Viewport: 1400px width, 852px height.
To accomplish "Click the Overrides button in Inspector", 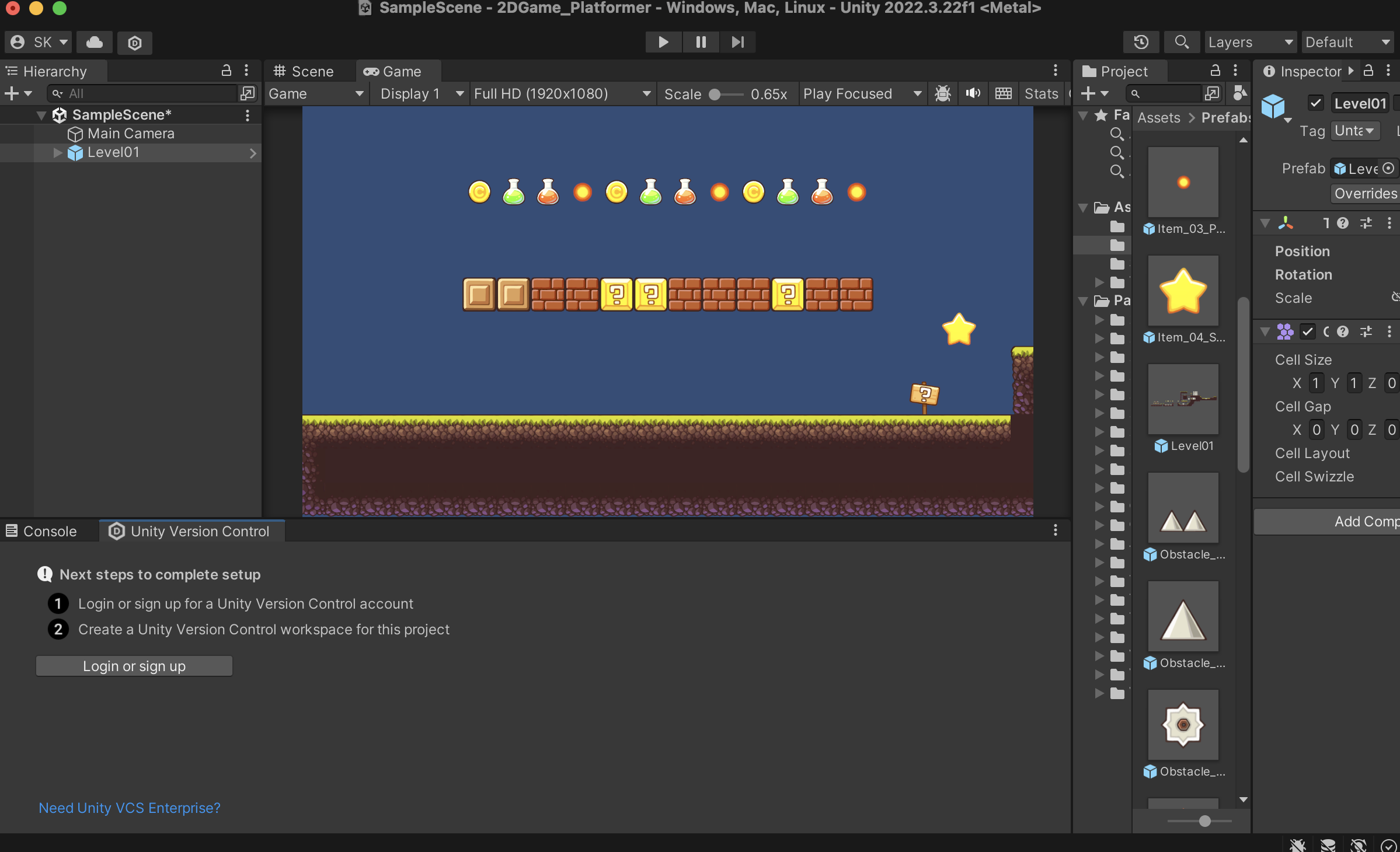I will (x=1365, y=193).
